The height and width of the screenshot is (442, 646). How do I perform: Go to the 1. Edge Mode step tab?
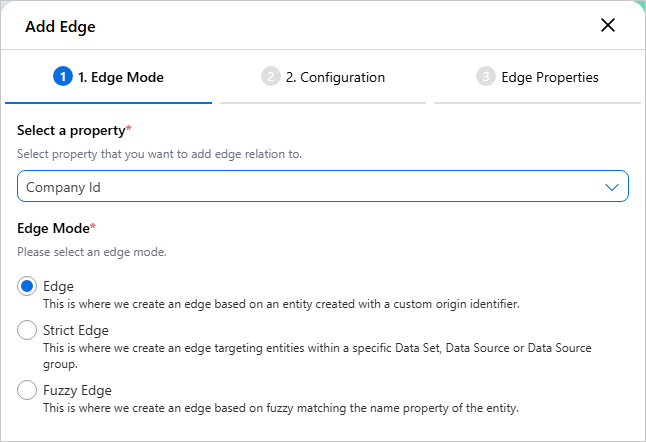click(x=108, y=77)
